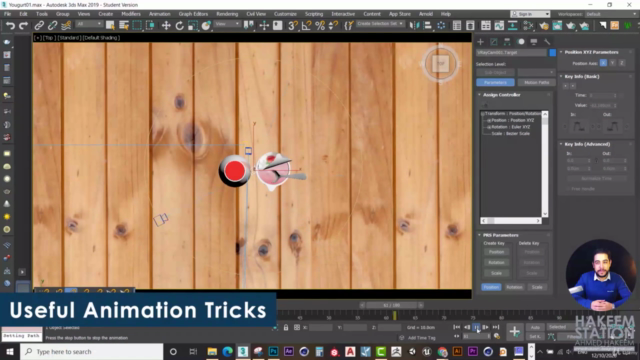Open the Modifiers menu

click(x=131, y=14)
